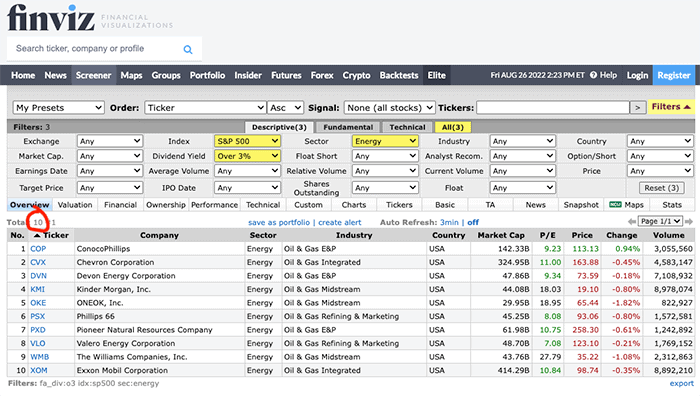700x396 pixels.
Task: Click the Tickers input box
Action: pyautogui.click(x=553, y=108)
